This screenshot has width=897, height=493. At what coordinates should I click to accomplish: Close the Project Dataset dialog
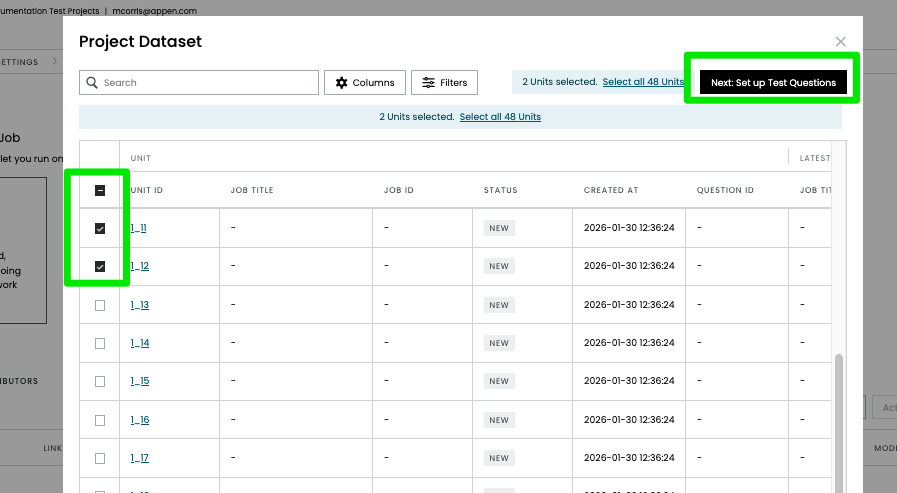tap(840, 42)
